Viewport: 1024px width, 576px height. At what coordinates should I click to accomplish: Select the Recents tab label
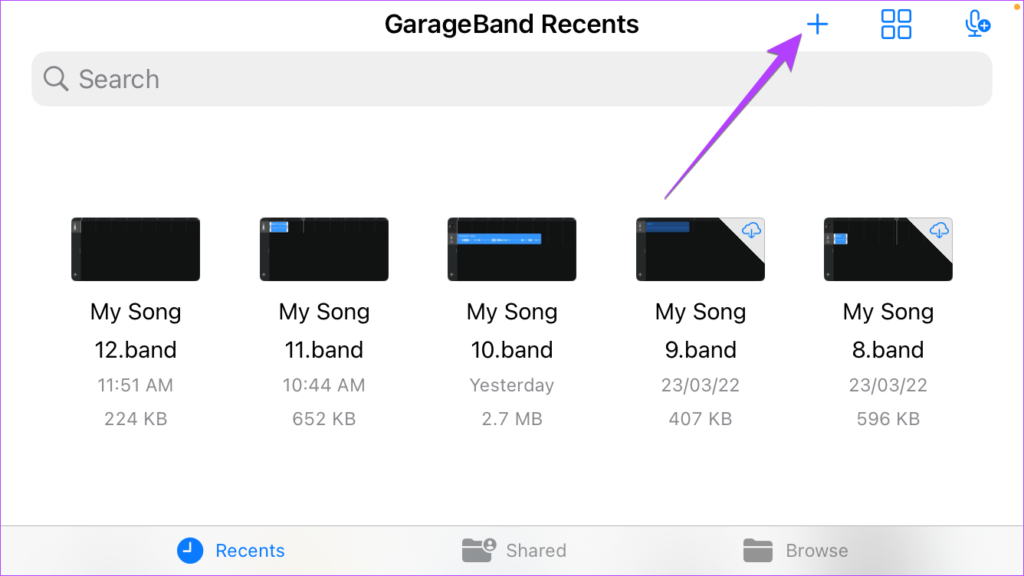[x=250, y=551]
